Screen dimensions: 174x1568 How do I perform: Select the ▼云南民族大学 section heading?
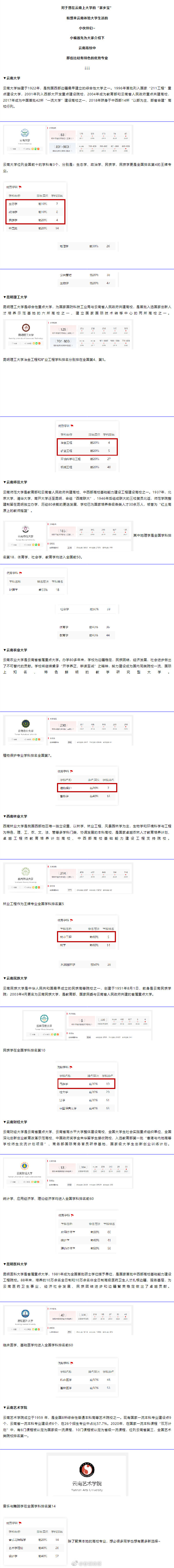coord(15,978)
